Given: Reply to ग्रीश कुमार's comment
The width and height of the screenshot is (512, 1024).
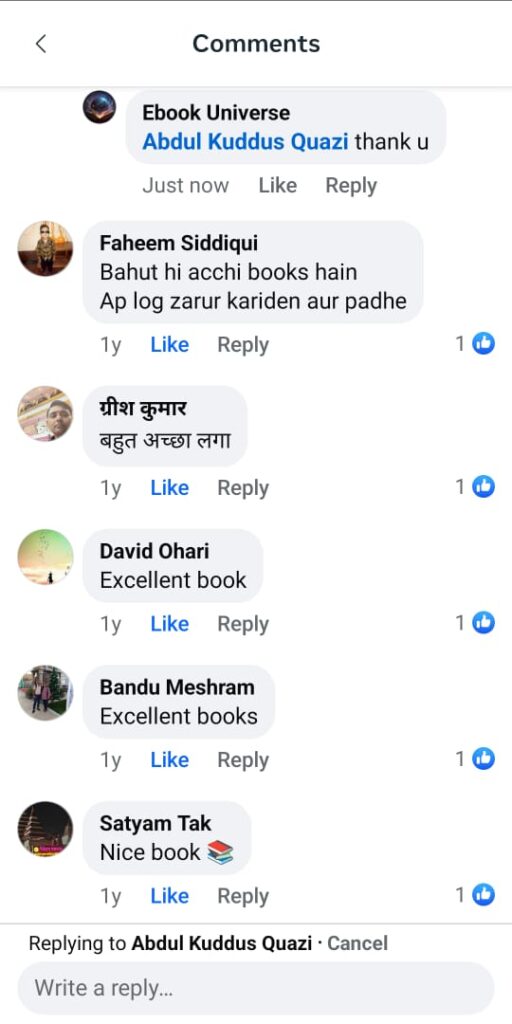Looking at the screenshot, I should (243, 488).
